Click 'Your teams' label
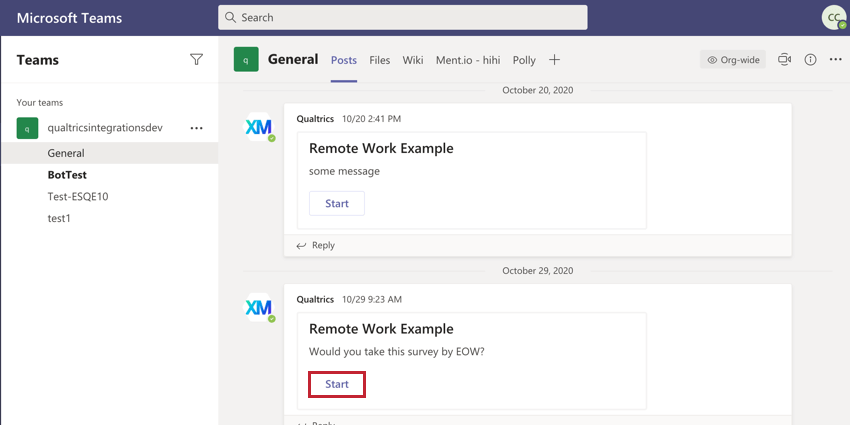The height and width of the screenshot is (425, 850). pyautogui.click(x=40, y=102)
